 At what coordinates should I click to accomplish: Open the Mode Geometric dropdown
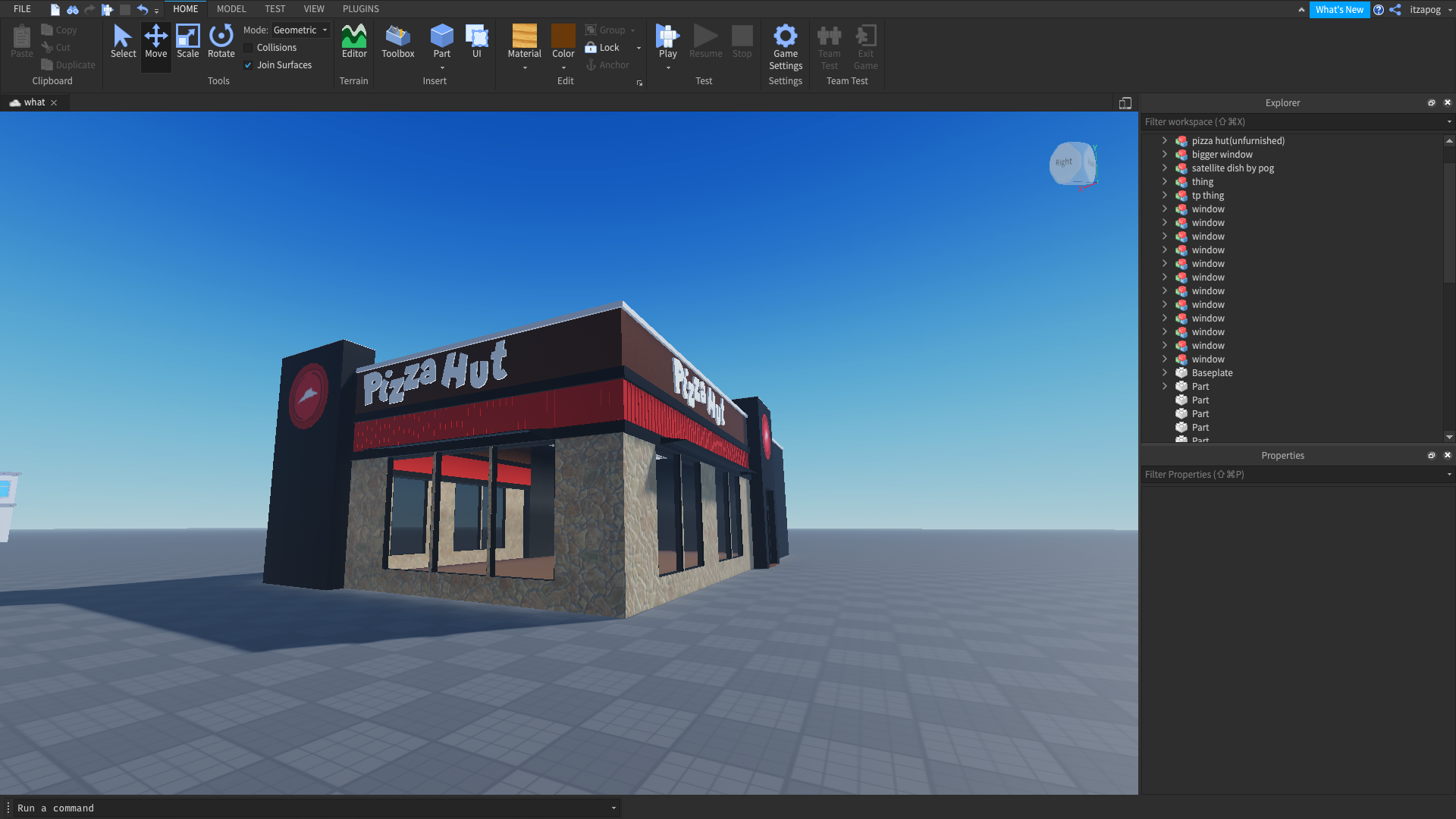pyautogui.click(x=301, y=30)
